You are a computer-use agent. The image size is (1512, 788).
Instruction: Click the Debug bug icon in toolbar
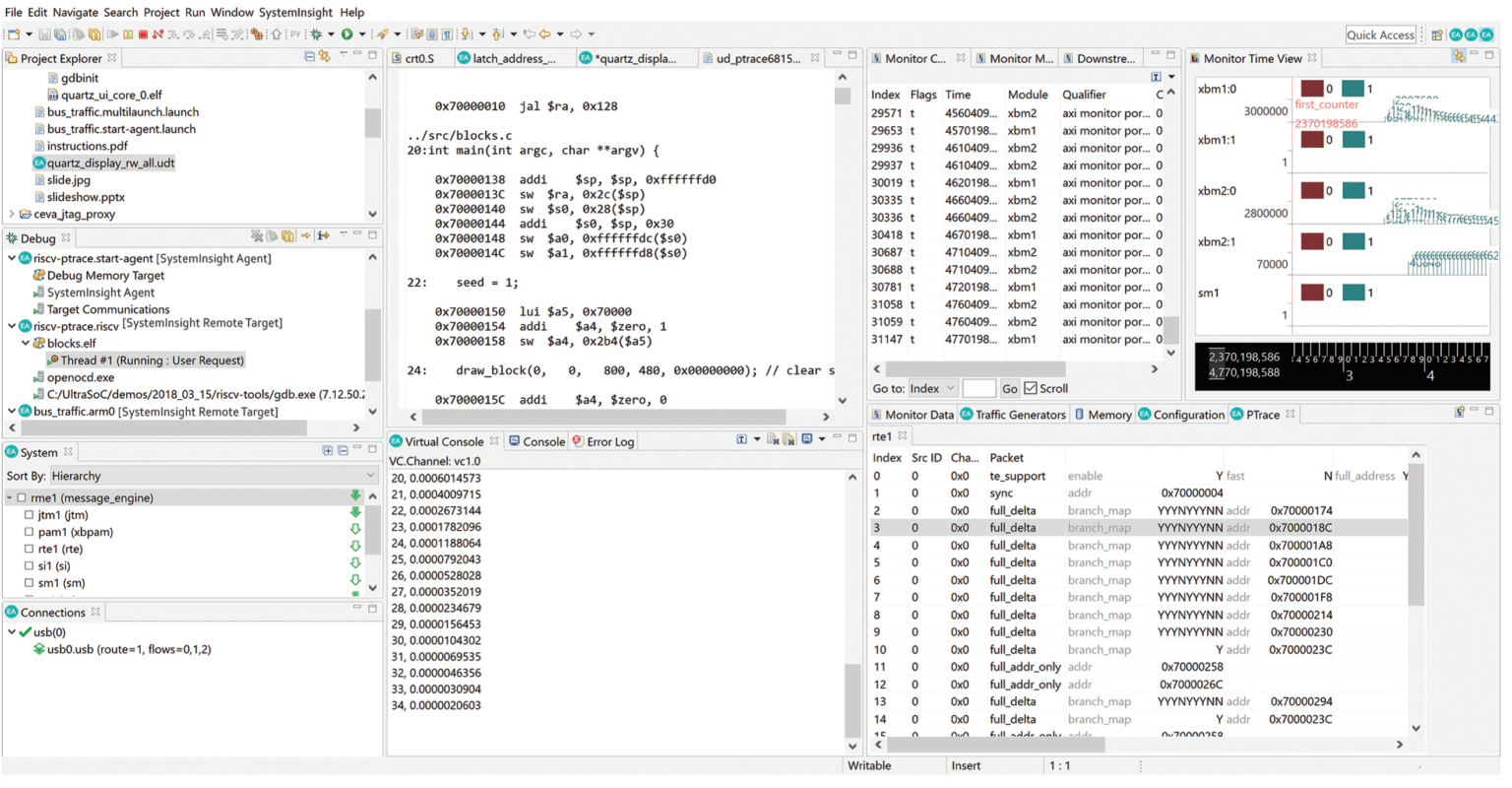click(316, 34)
